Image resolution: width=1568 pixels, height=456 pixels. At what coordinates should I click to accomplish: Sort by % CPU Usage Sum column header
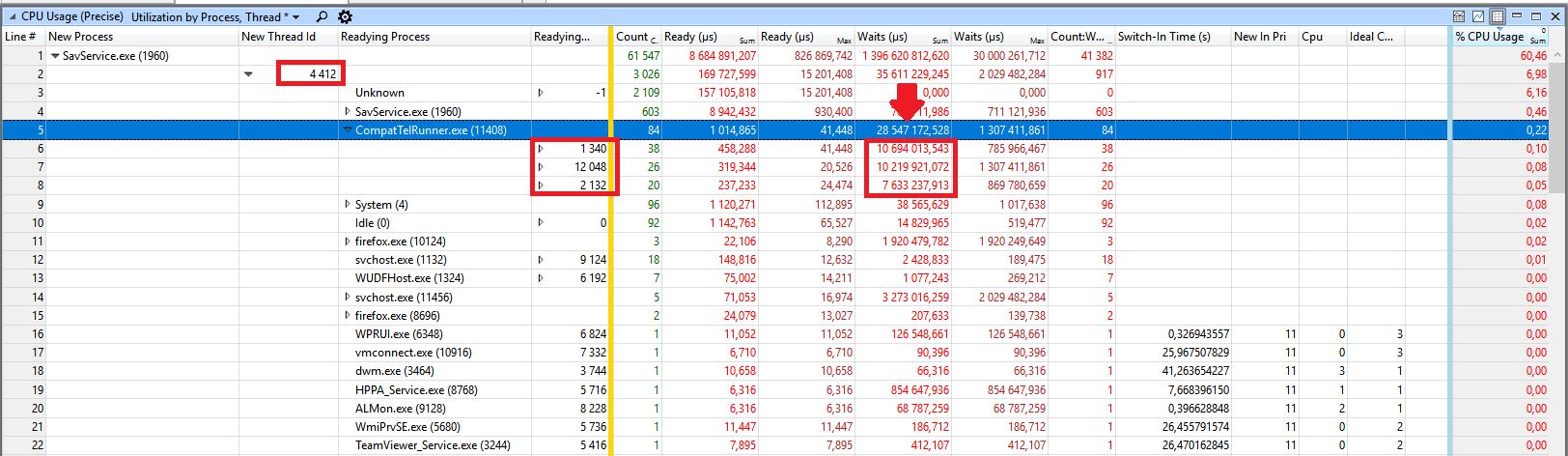point(1500,37)
